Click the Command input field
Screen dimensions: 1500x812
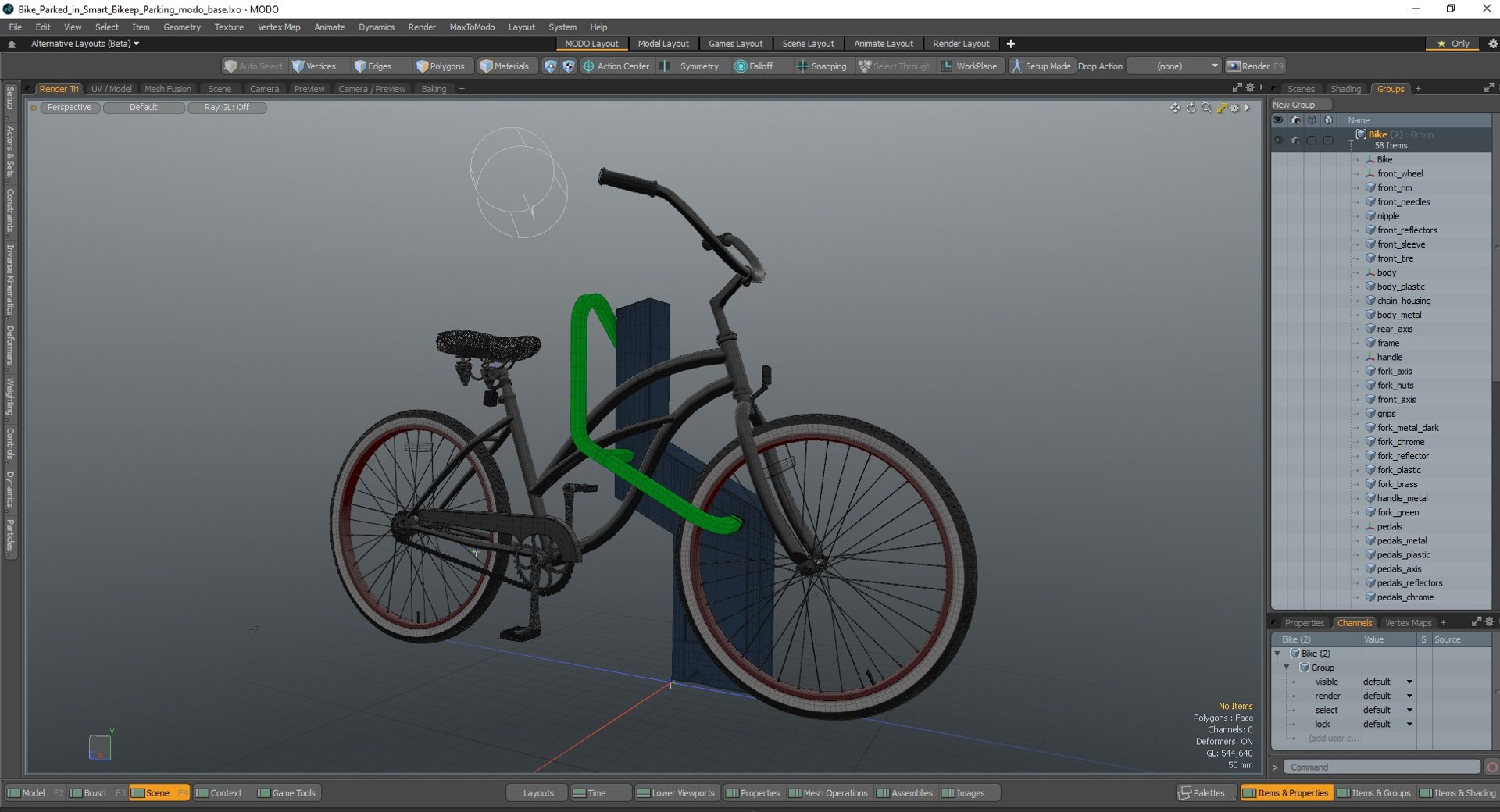pyautogui.click(x=1382, y=767)
